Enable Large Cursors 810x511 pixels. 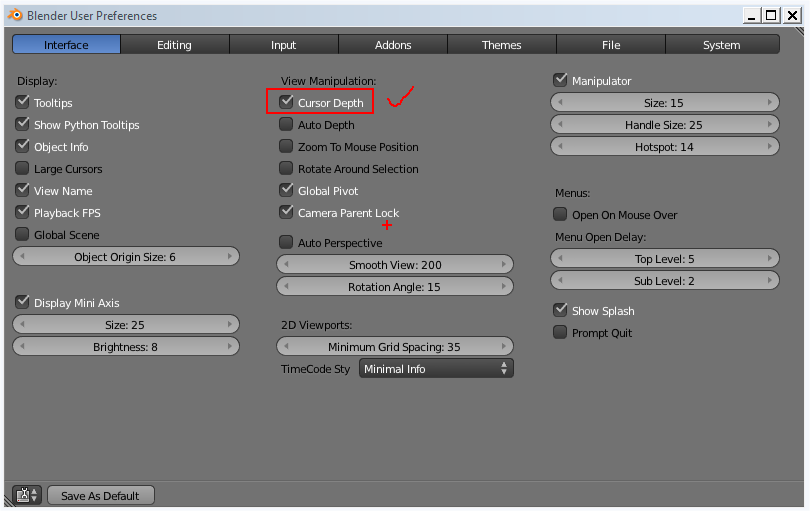click(x=22, y=168)
